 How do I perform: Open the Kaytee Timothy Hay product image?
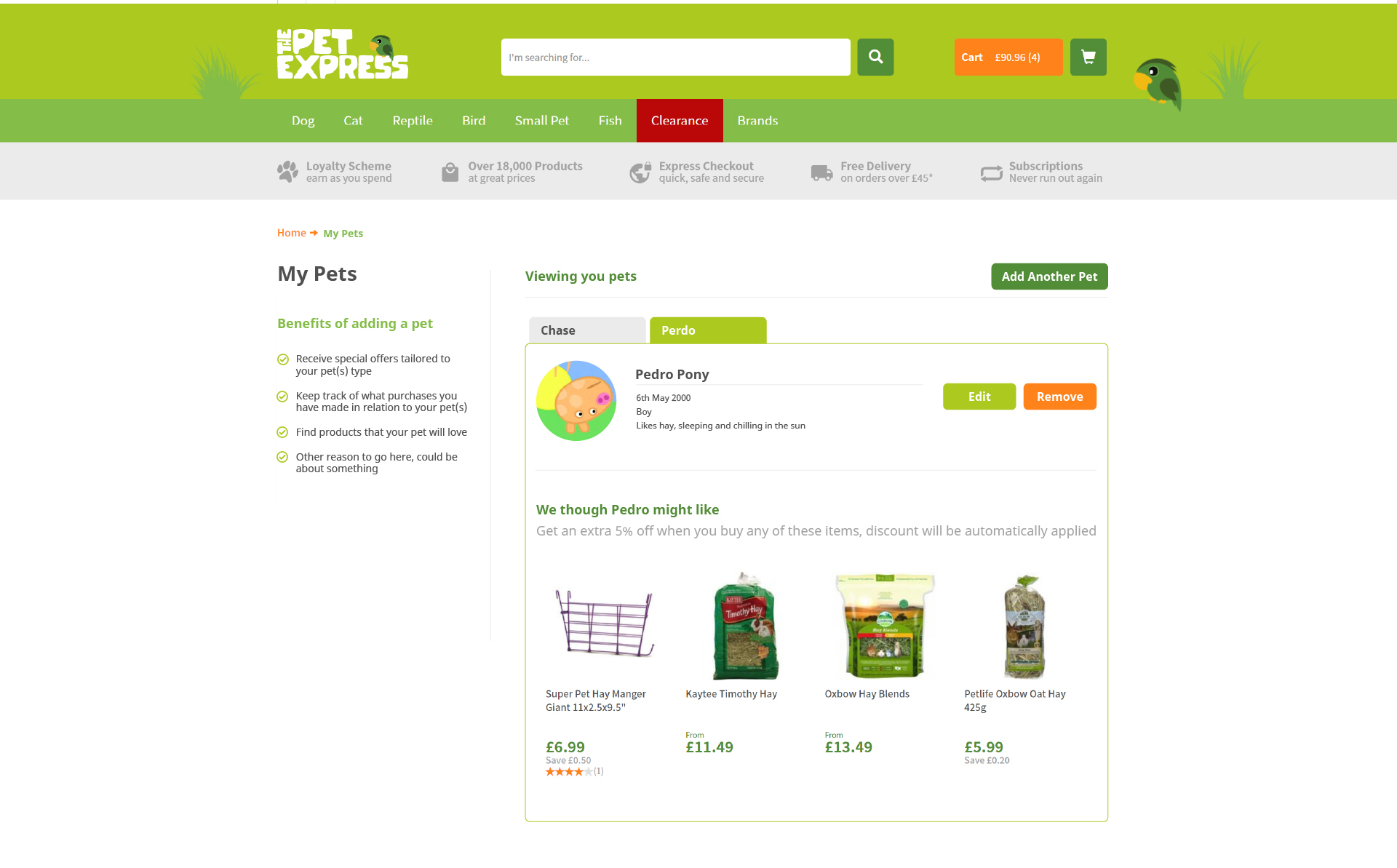(744, 626)
